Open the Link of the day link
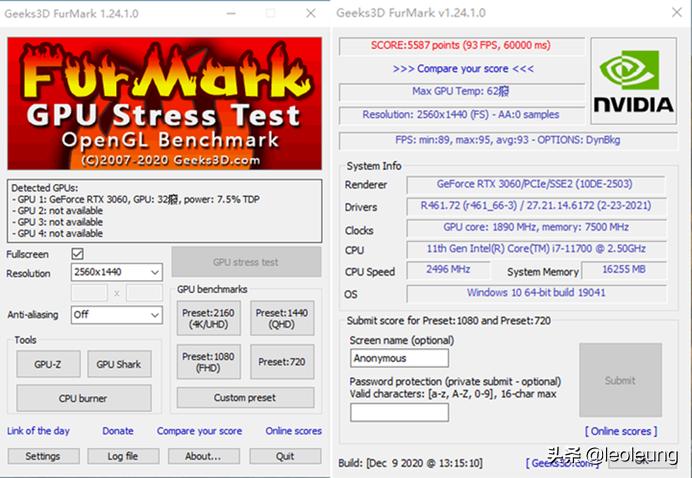Screen dimensions: 692x478 38,431
